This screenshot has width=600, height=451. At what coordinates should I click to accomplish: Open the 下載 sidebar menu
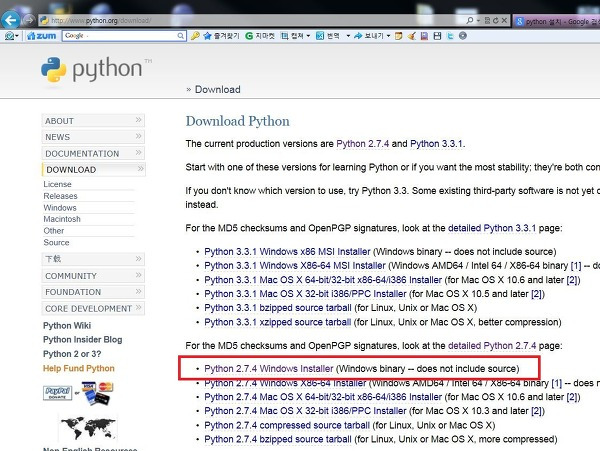coord(93,259)
